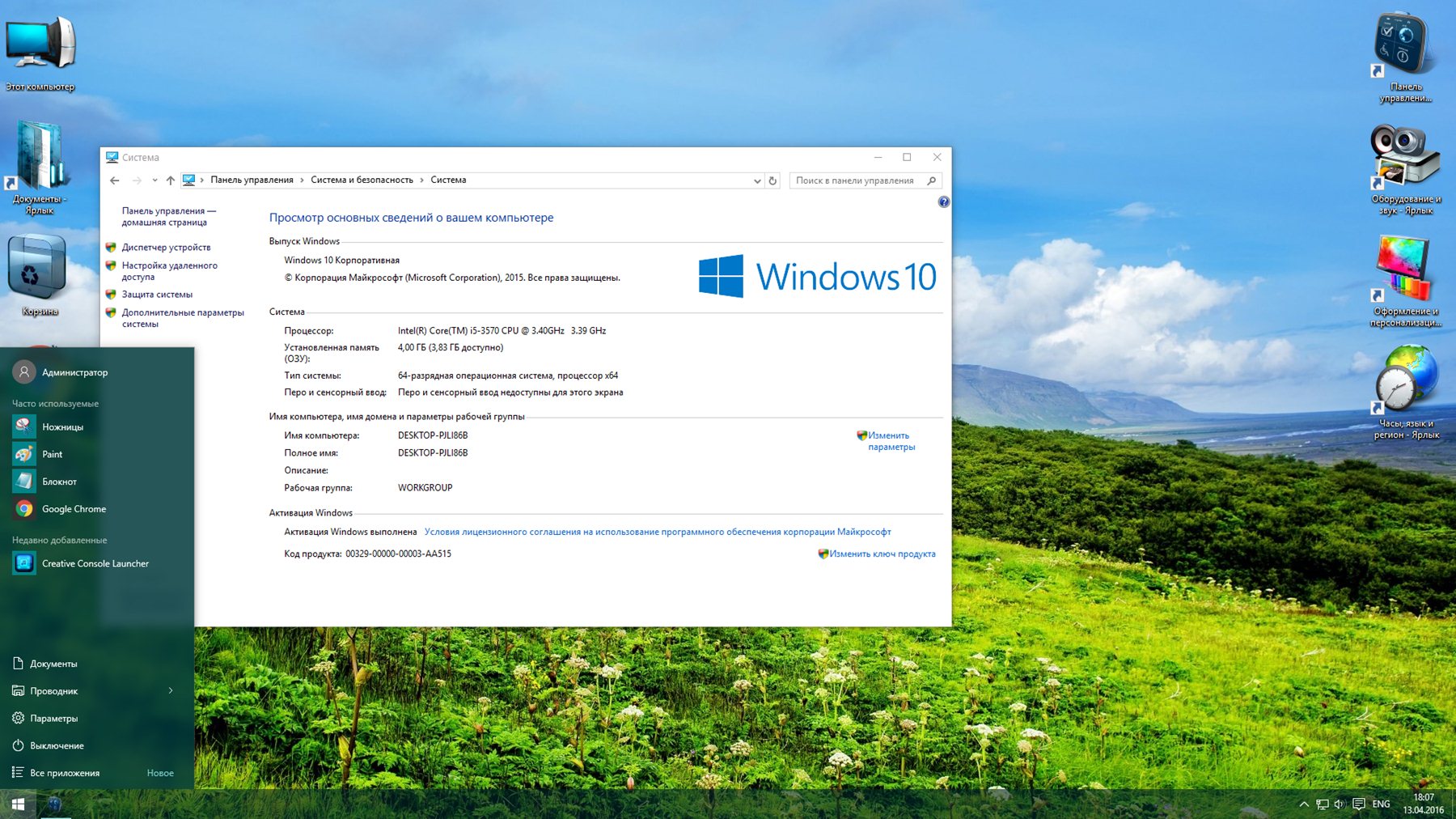1456x819 pixels.
Task: Open Все приложения in Start menu
Action: 65,773
